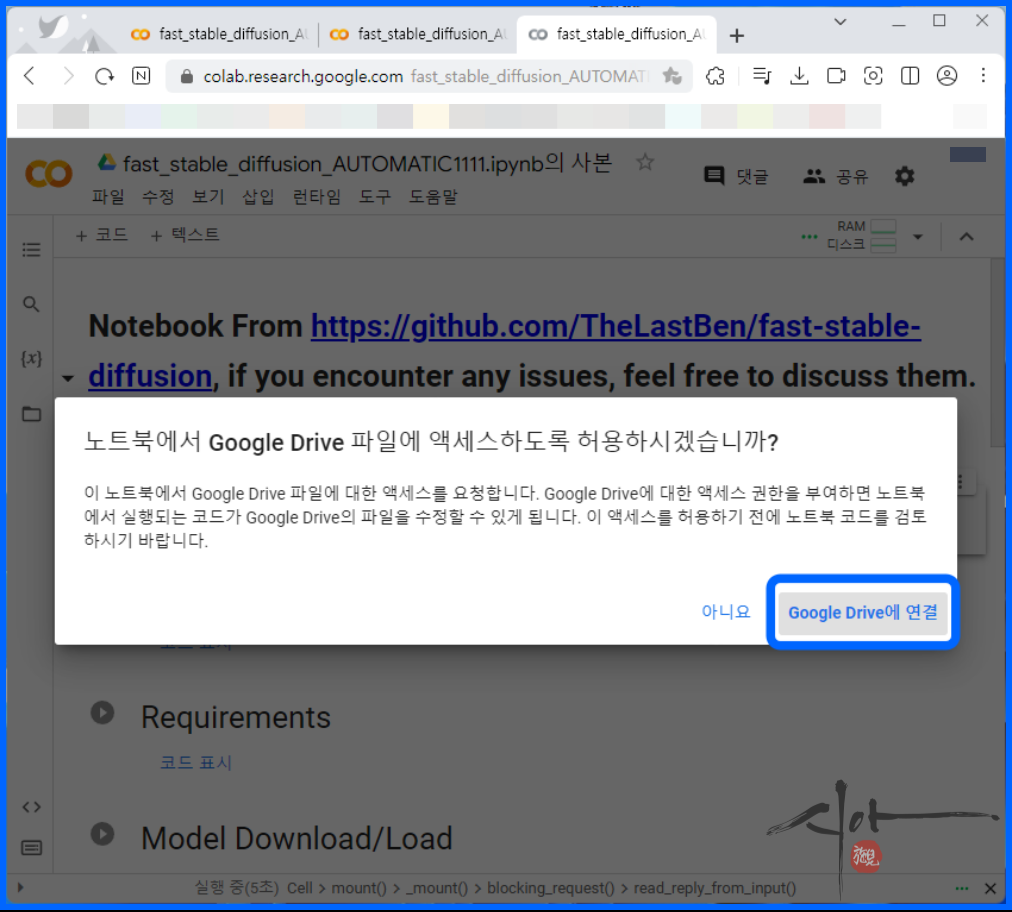The height and width of the screenshot is (912, 1012).
Task: Add a code cell with + 코드
Action: (x=101, y=235)
